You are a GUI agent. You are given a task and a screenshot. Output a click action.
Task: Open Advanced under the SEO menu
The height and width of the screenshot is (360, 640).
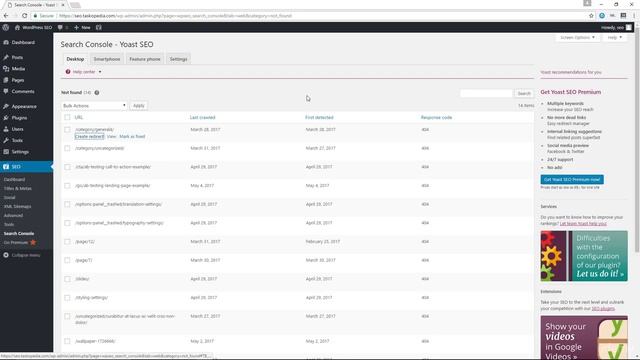[x=13, y=216]
